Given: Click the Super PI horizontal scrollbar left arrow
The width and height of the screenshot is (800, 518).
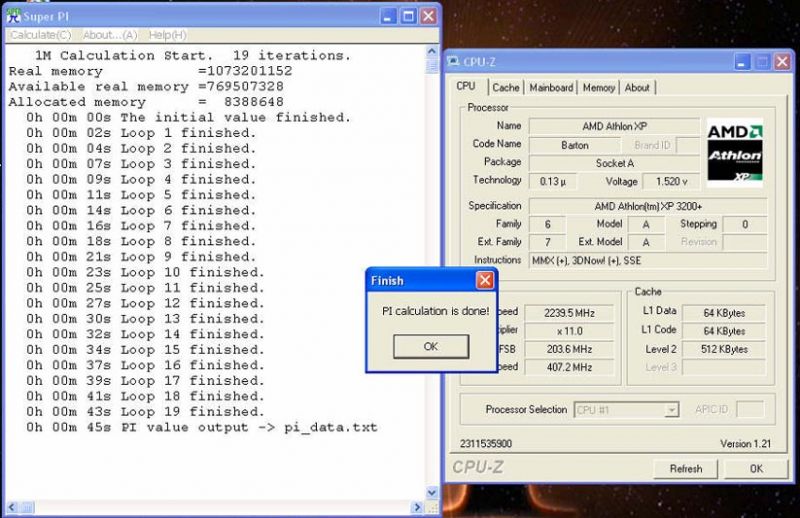Looking at the screenshot, I should tap(12, 507).
